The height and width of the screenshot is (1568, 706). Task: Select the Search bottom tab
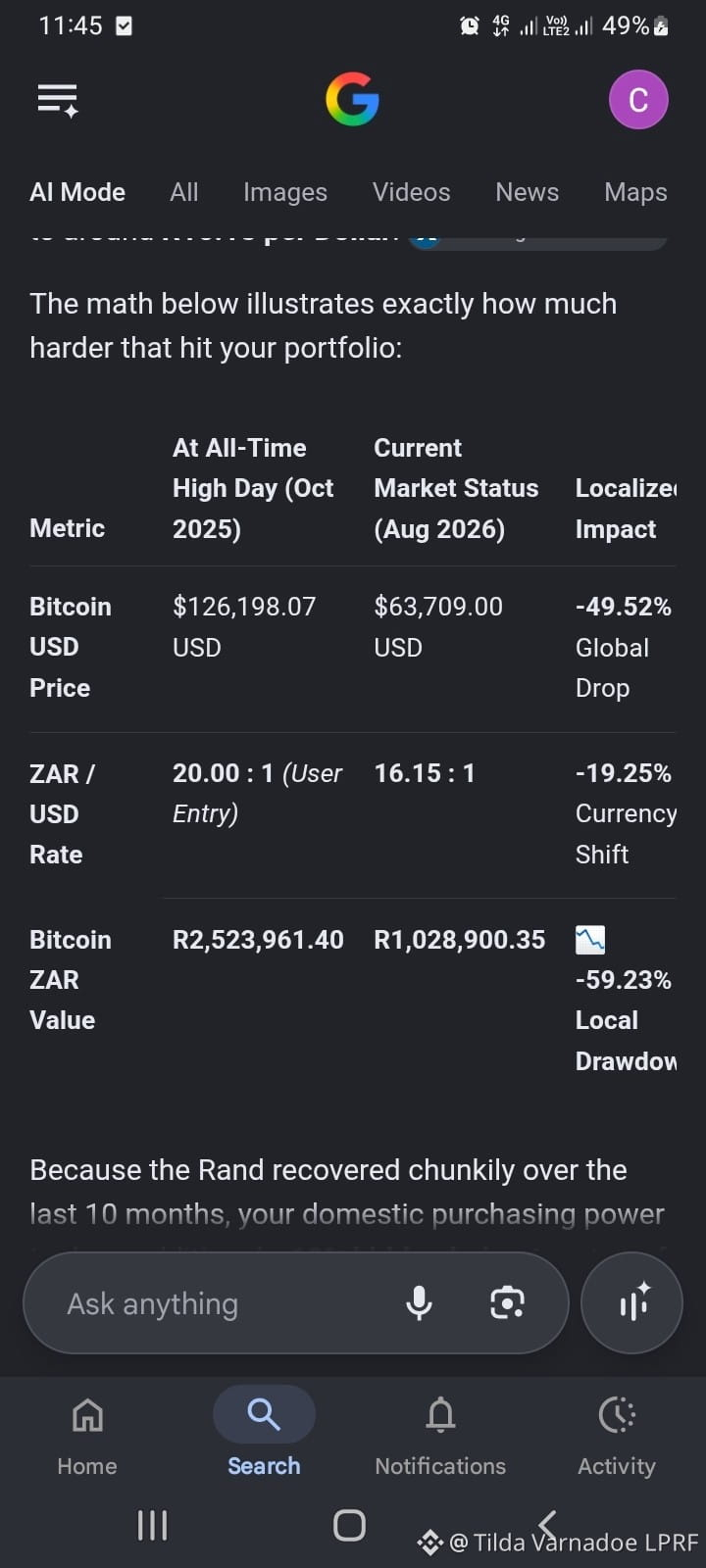pos(264,1434)
